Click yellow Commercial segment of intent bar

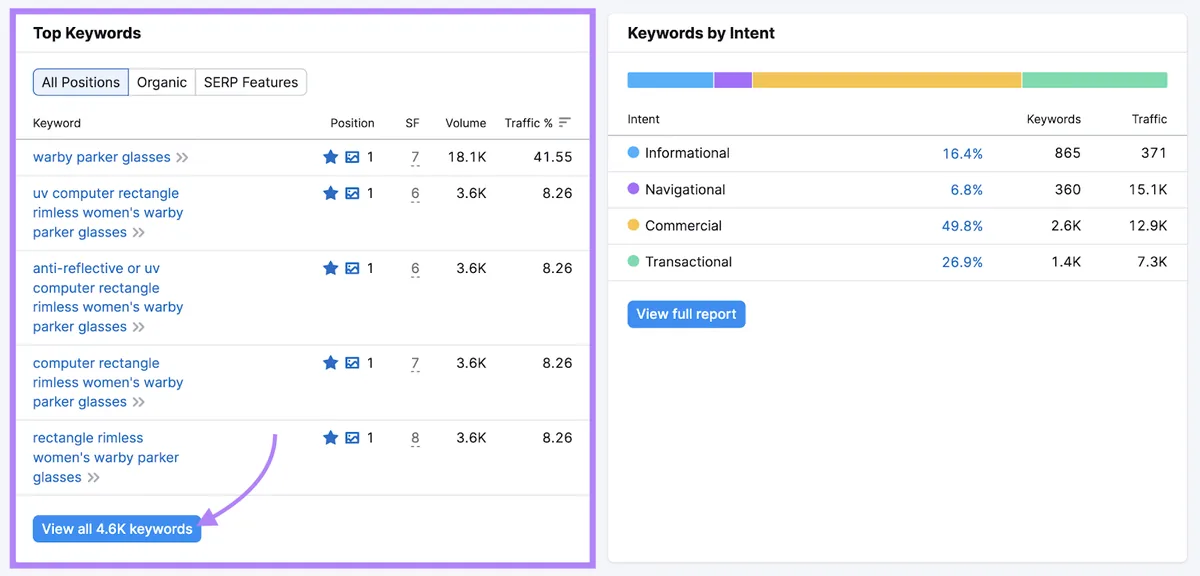[x=887, y=80]
